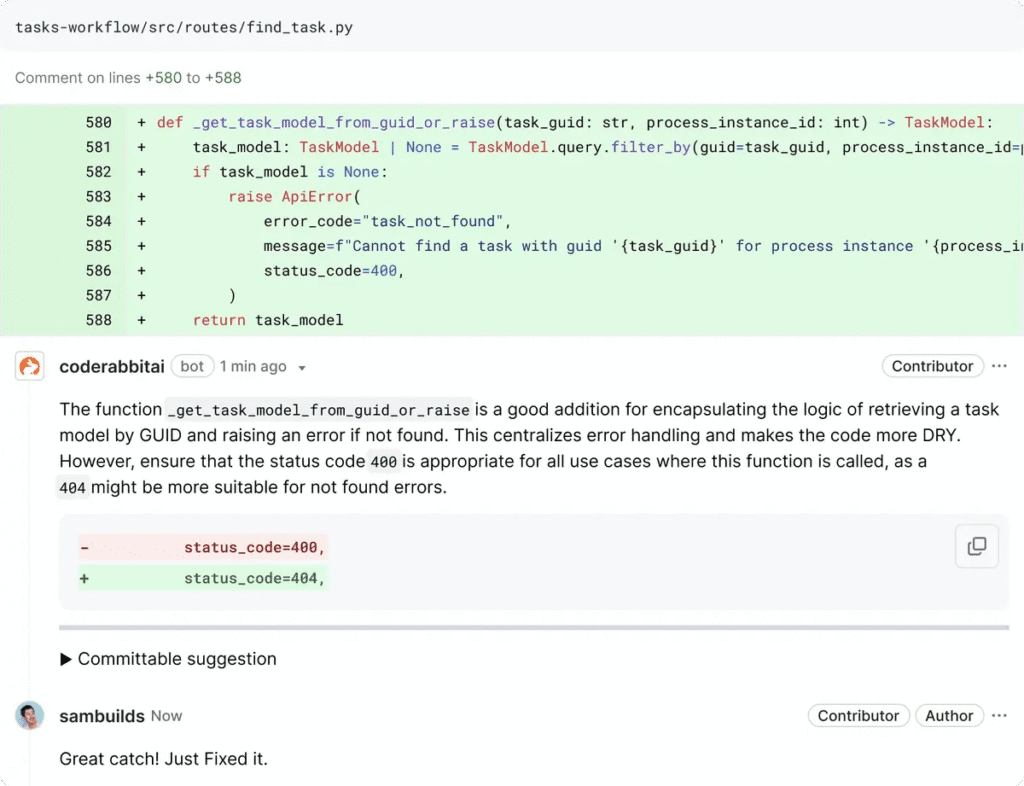The width and height of the screenshot is (1024, 786).
Task: Open the file path find_task.py header
Action: click(184, 27)
